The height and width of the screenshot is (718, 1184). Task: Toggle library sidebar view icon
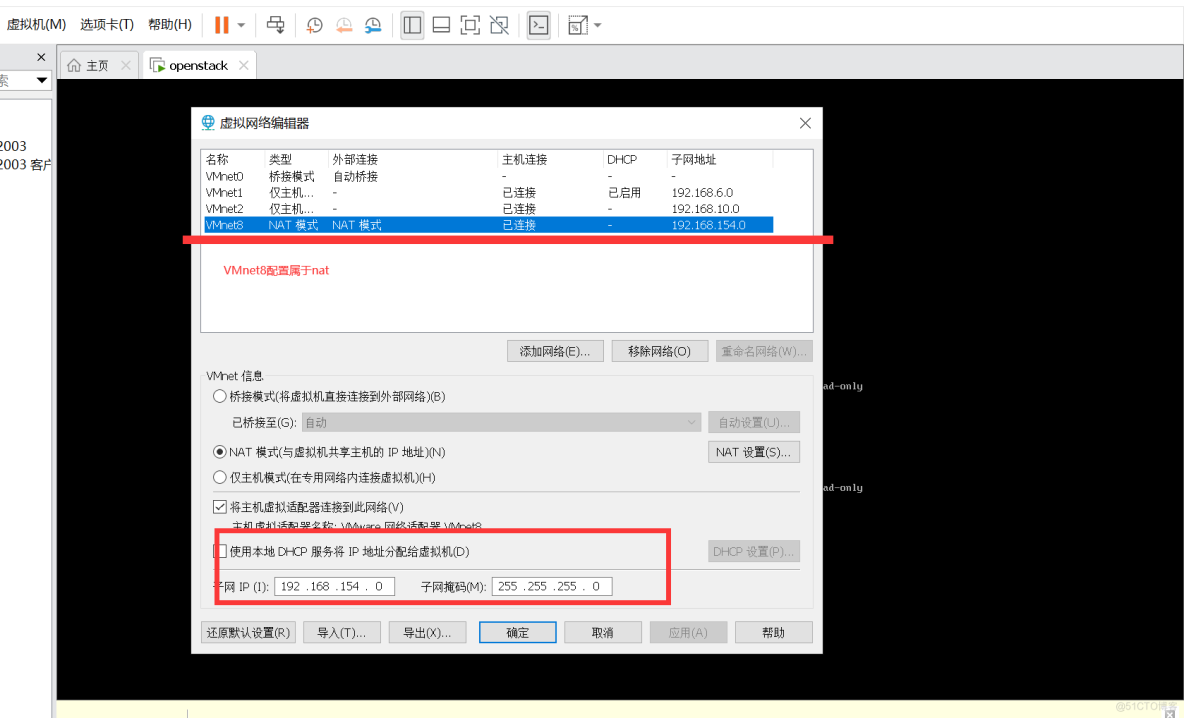412,25
